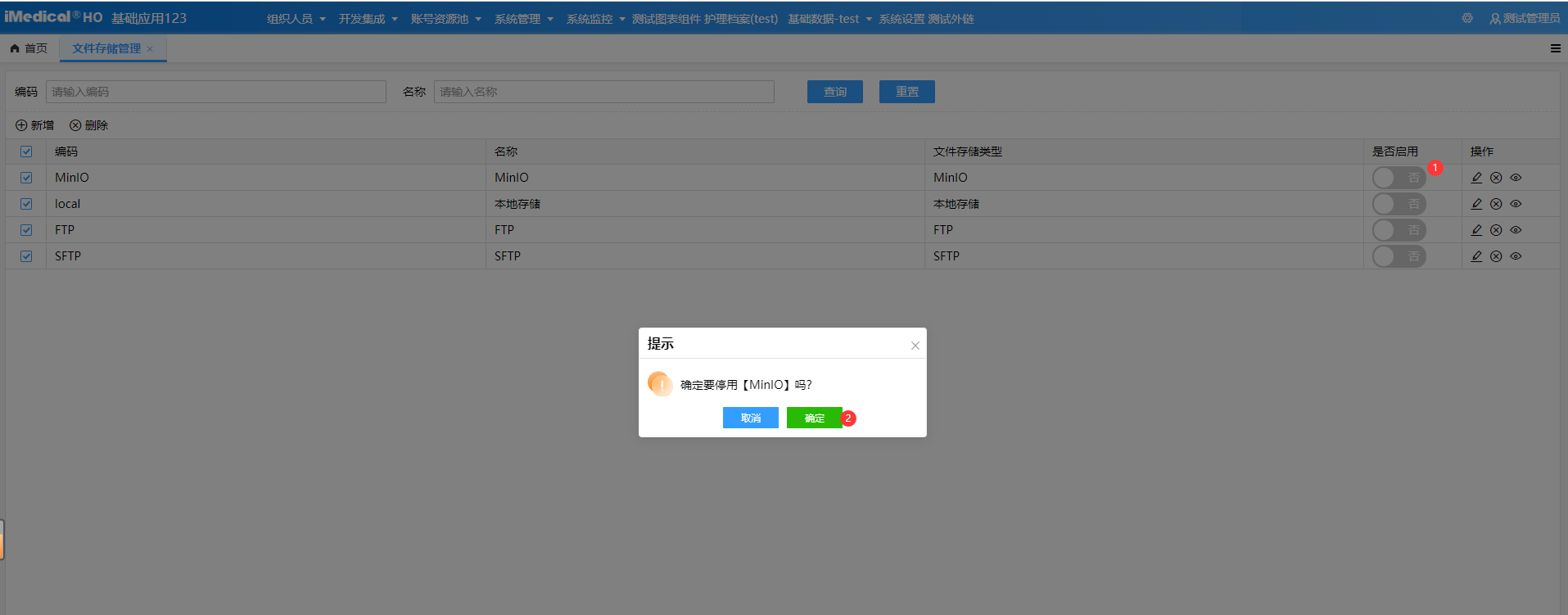Viewport: 1568px width, 615px height.
Task: Click the 查询 search button
Action: tap(834, 92)
